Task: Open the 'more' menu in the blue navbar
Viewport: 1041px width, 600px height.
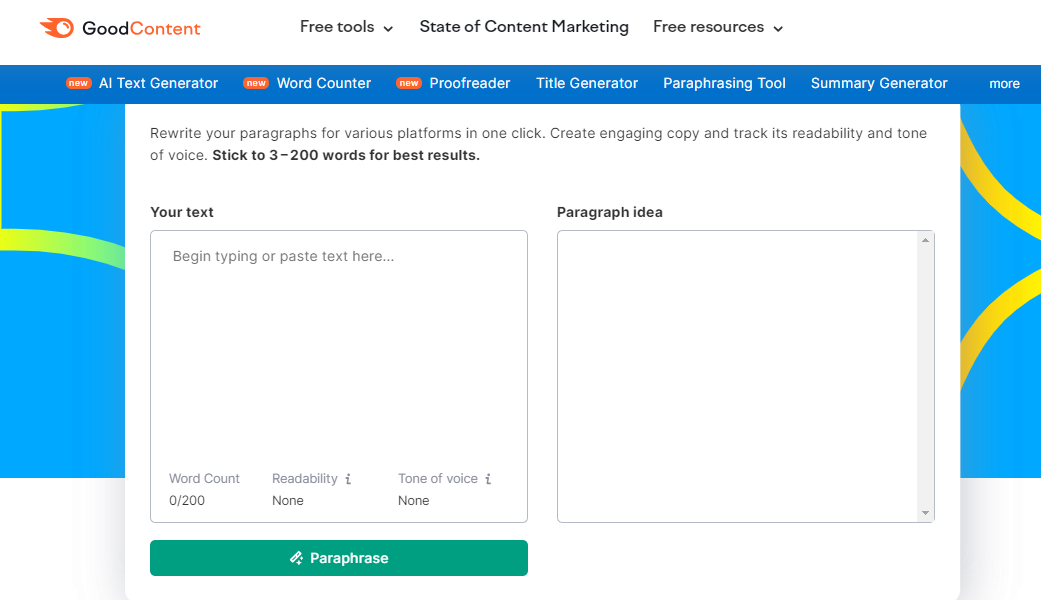Action: pyautogui.click(x=1004, y=84)
